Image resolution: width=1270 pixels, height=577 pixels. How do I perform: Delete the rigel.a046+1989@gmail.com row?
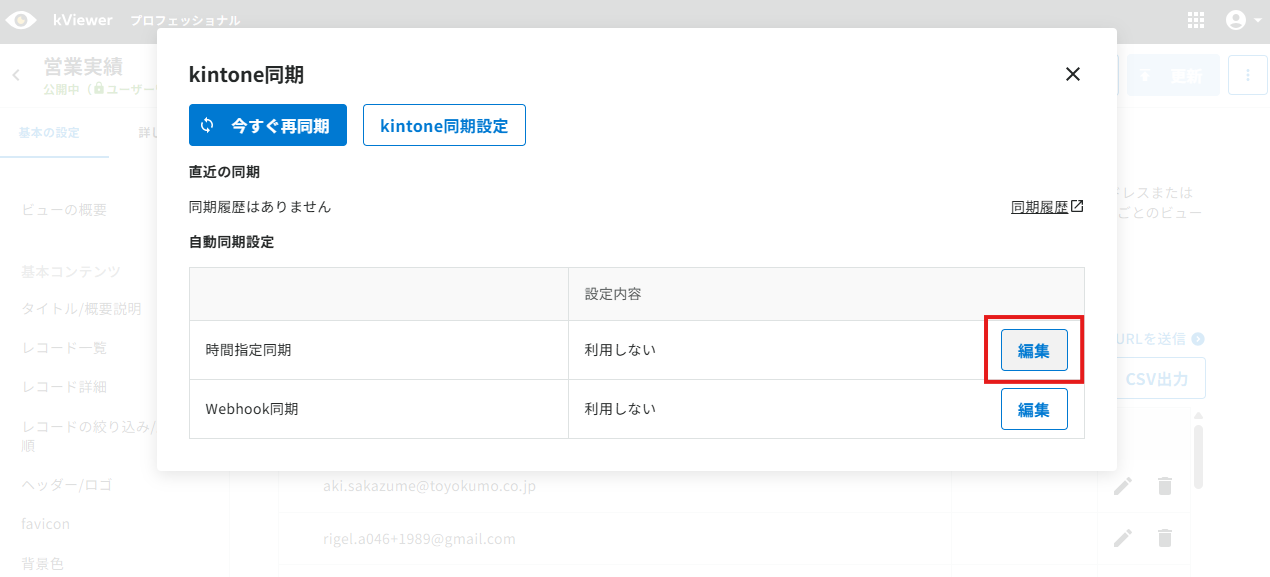click(x=1164, y=538)
